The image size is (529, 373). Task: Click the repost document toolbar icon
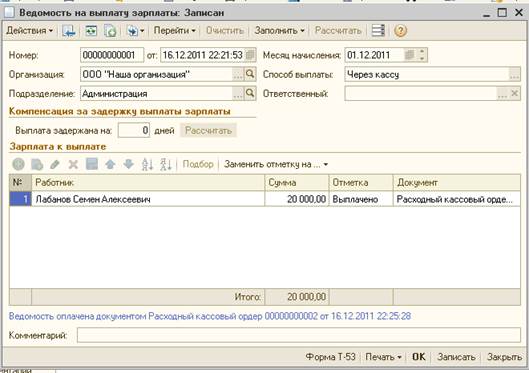[x=91, y=31]
